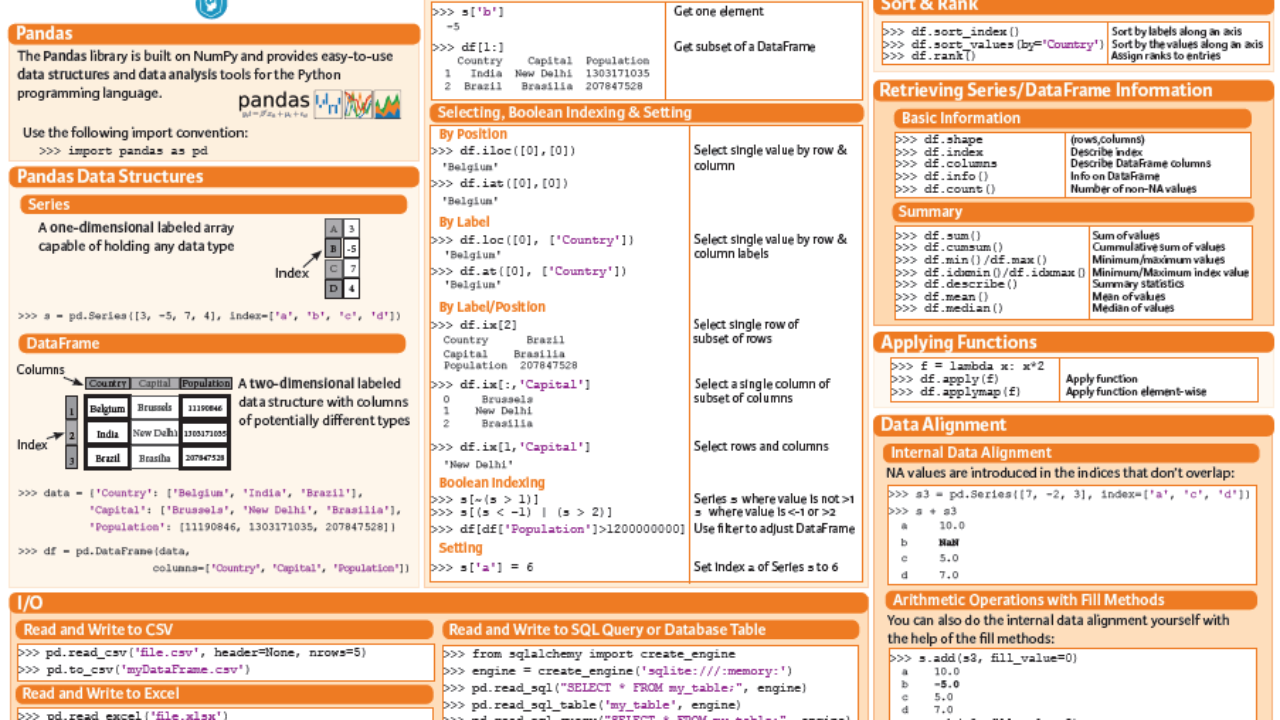Click the orange 'Series' subheading
The height and width of the screenshot is (720, 1280).
tap(213, 204)
